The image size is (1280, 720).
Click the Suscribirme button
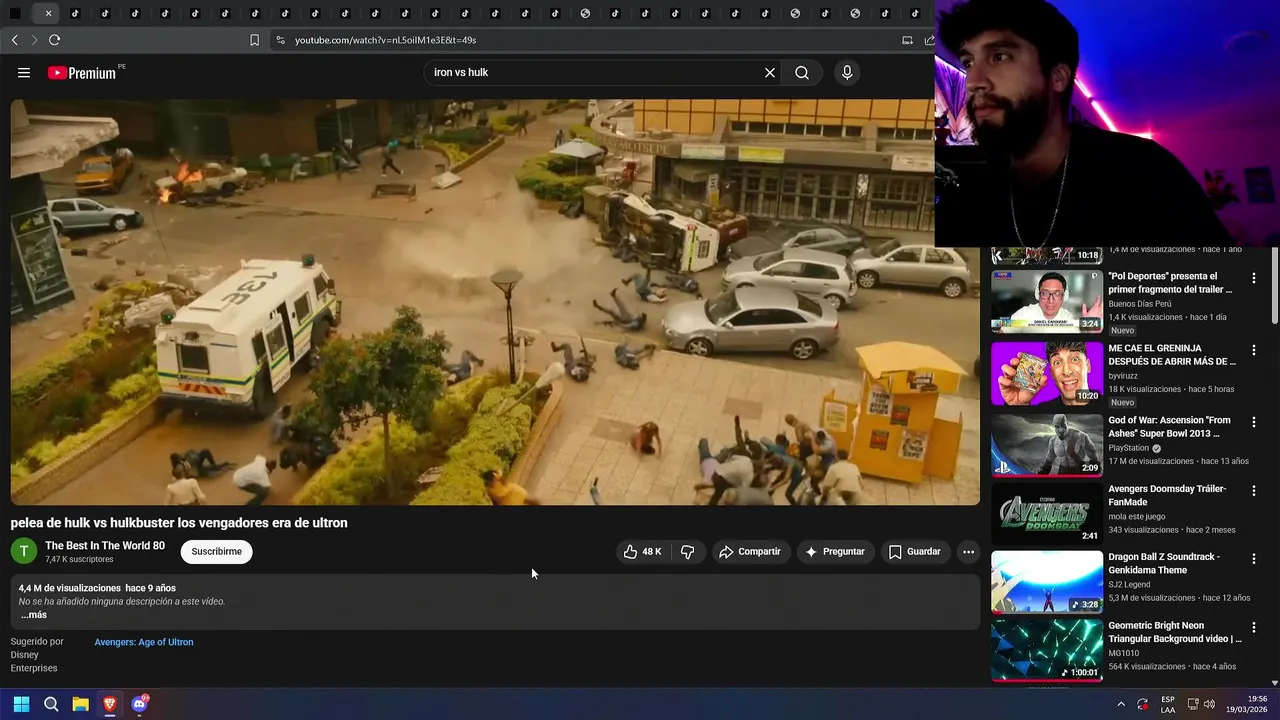217,552
